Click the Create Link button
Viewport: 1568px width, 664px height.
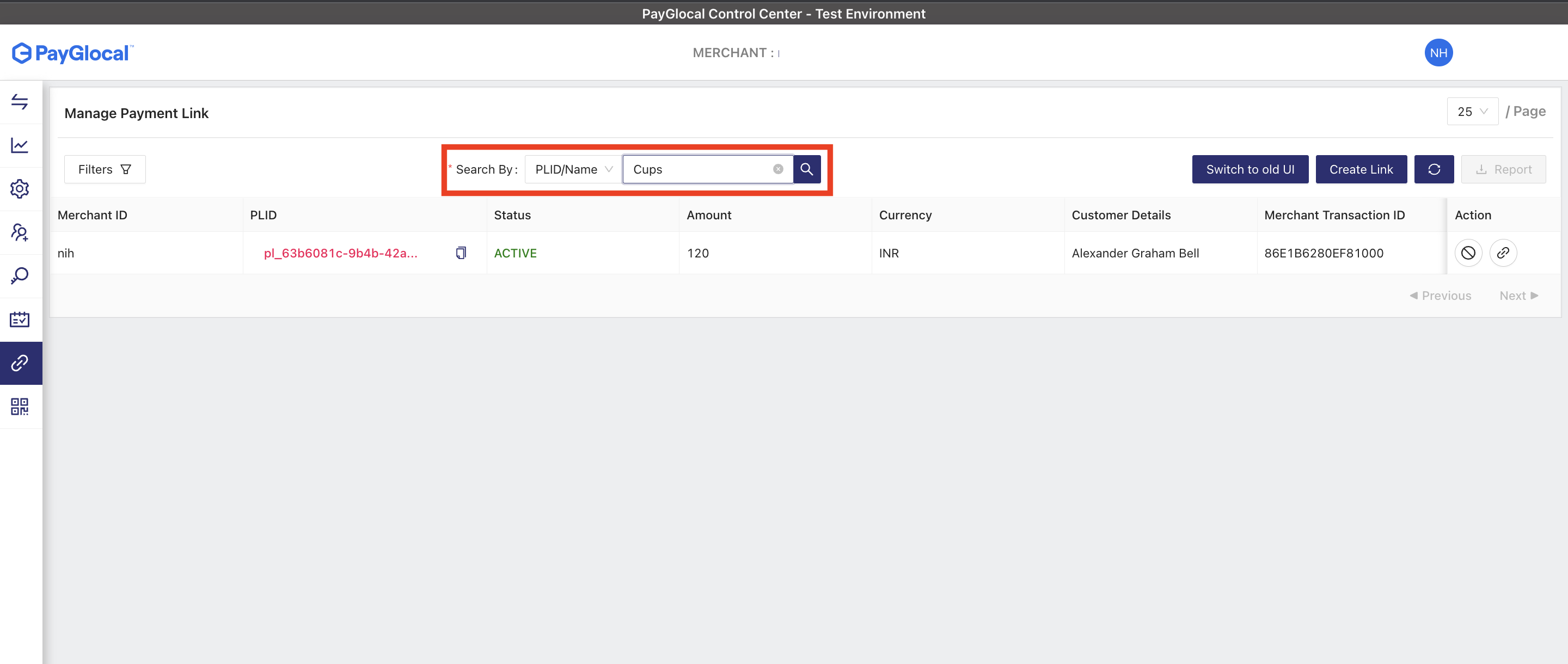[x=1361, y=169]
